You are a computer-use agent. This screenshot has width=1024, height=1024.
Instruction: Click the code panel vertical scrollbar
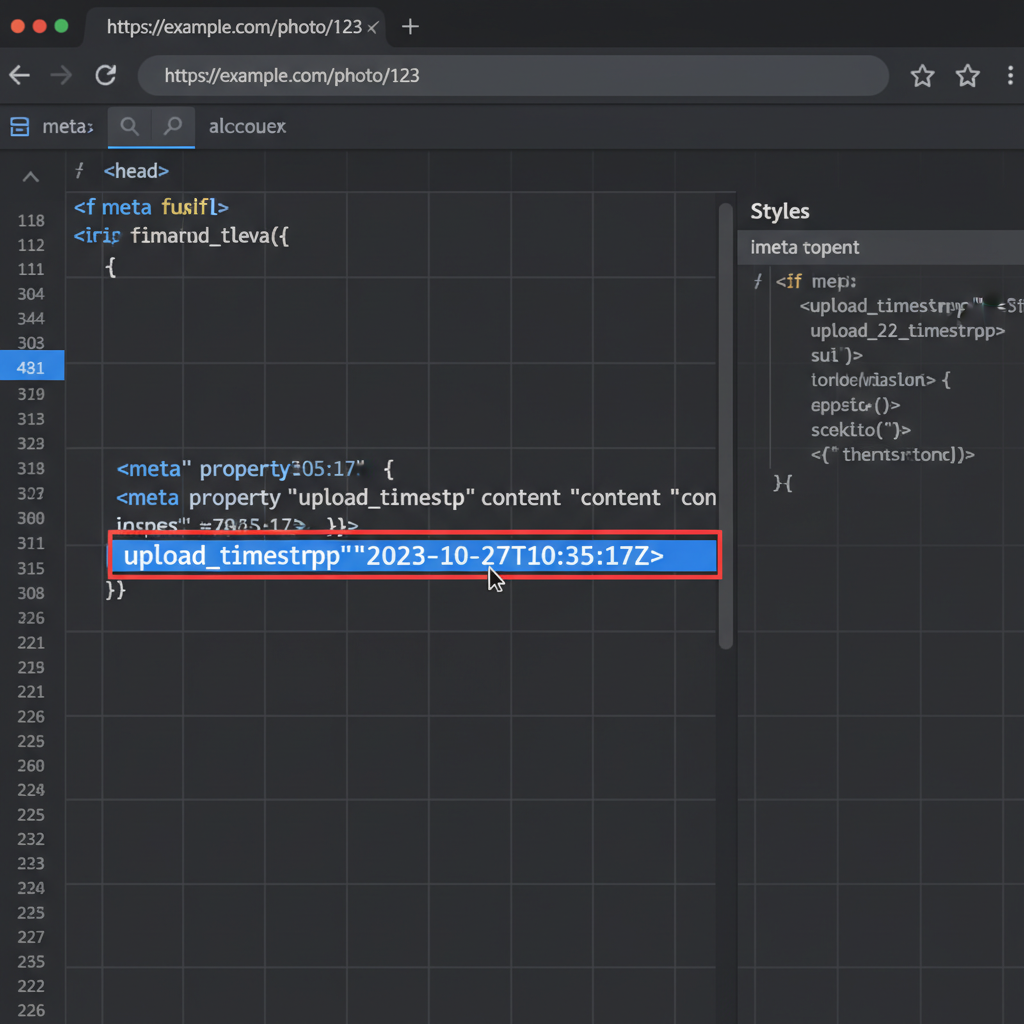(x=726, y=426)
